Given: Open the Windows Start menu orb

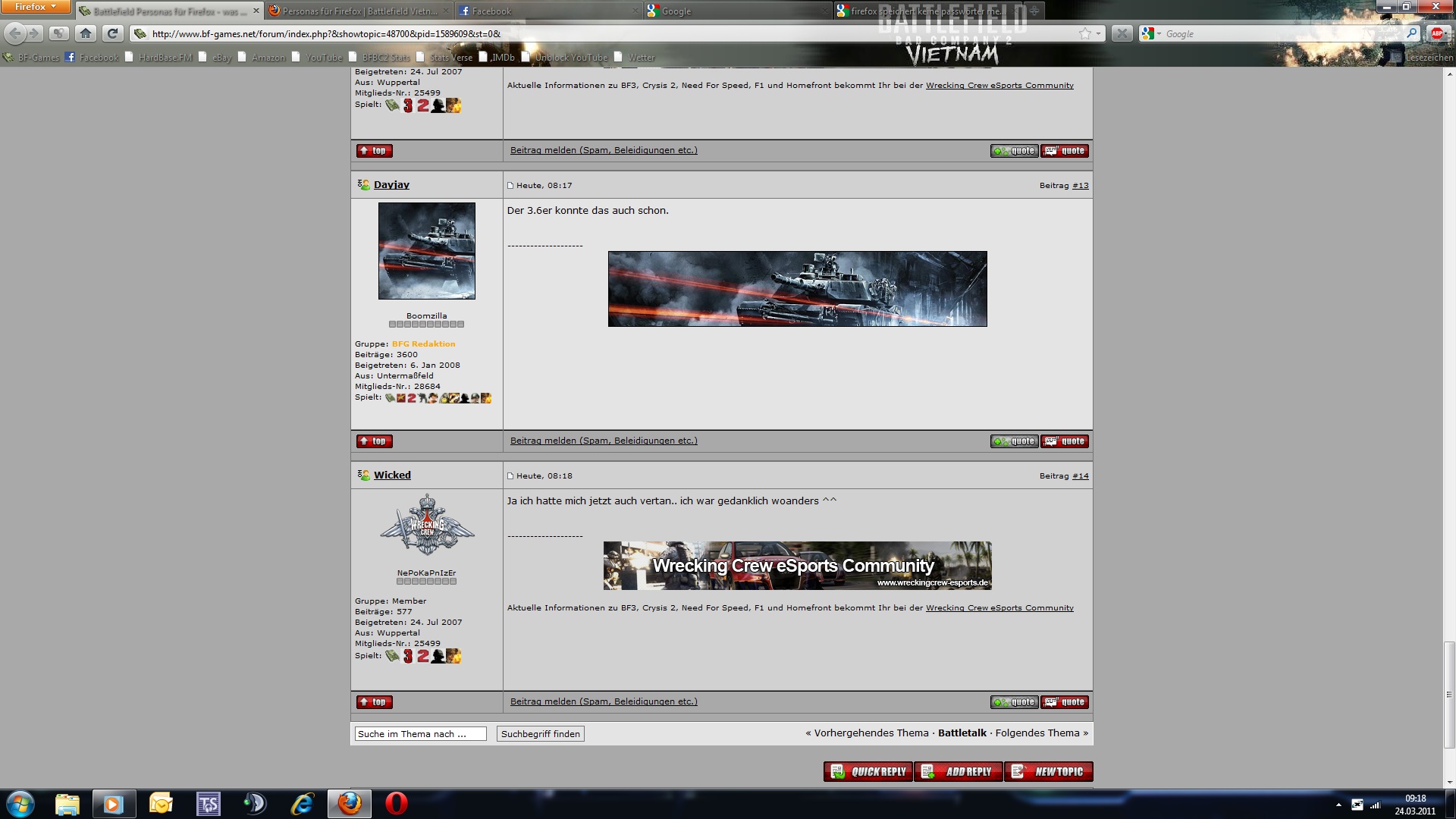Looking at the screenshot, I should pyautogui.click(x=20, y=804).
